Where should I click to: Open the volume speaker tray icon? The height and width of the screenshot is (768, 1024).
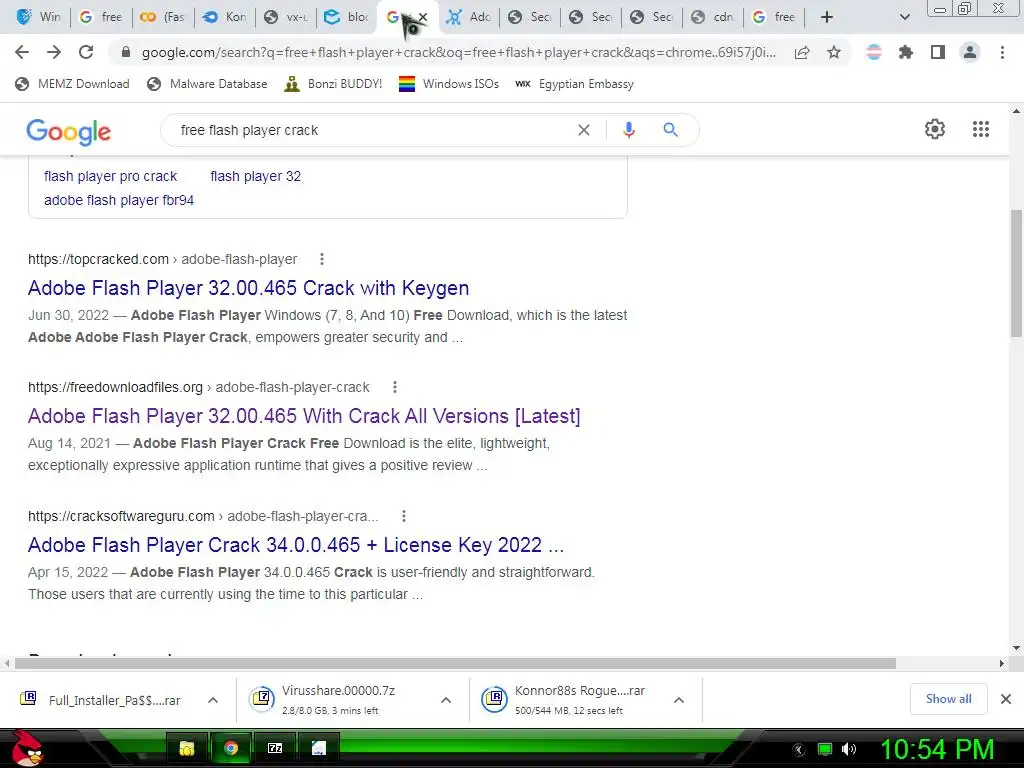(x=849, y=749)
